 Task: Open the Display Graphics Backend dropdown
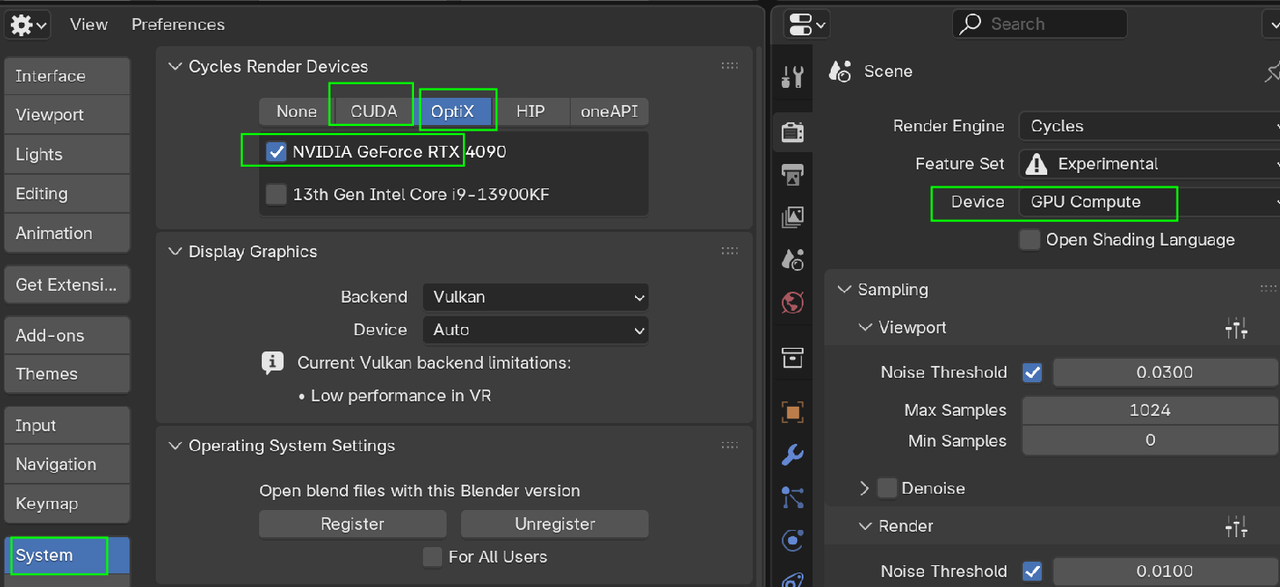[x=535, y=297]
